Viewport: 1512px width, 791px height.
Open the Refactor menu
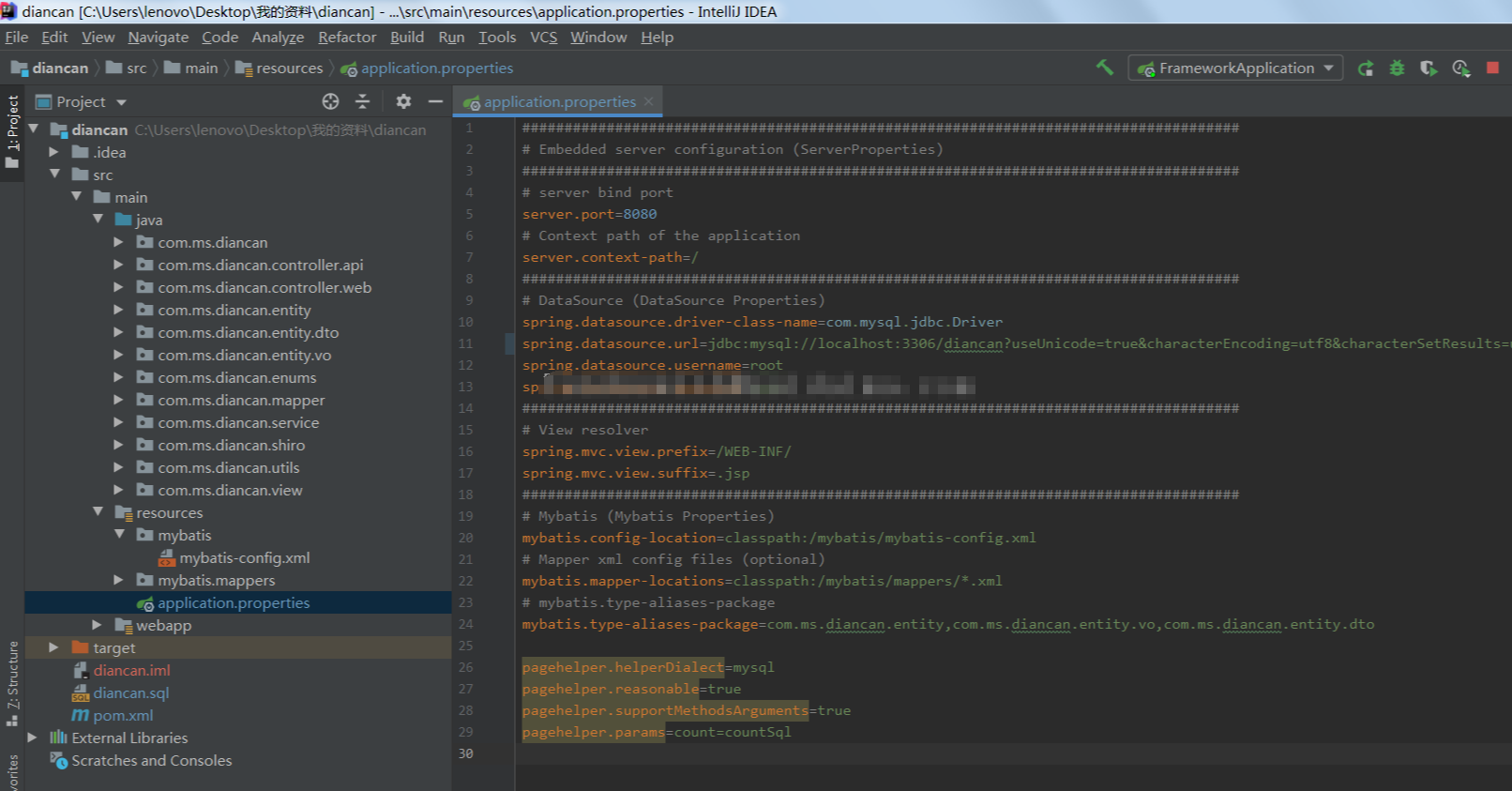(x=347, y=38)
